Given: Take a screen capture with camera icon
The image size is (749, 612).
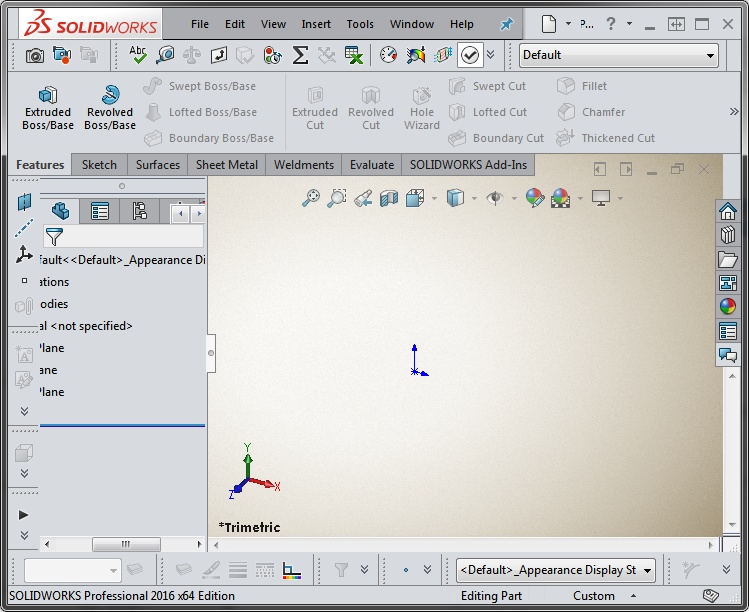Looking at the screenshot, I should (34, 55).
